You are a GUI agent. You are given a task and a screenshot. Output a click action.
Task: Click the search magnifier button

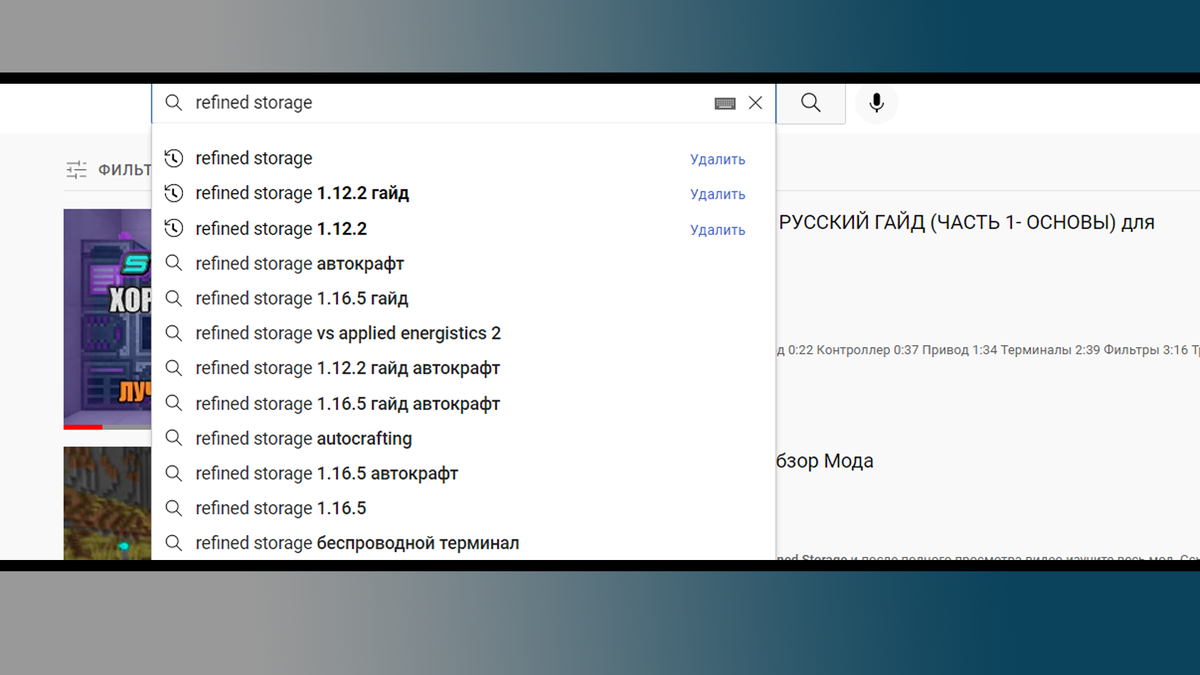[811, 103]
